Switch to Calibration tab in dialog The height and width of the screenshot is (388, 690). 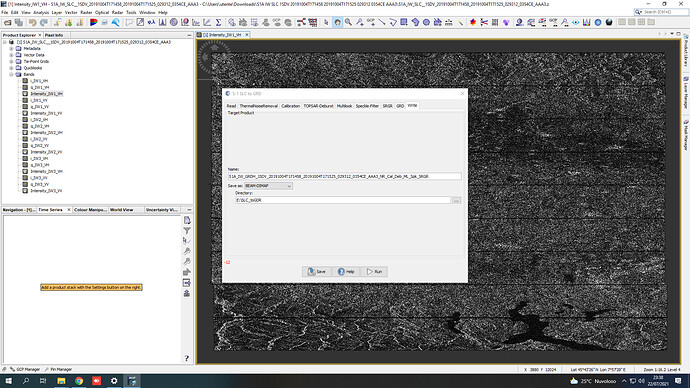tap(290, 106)
